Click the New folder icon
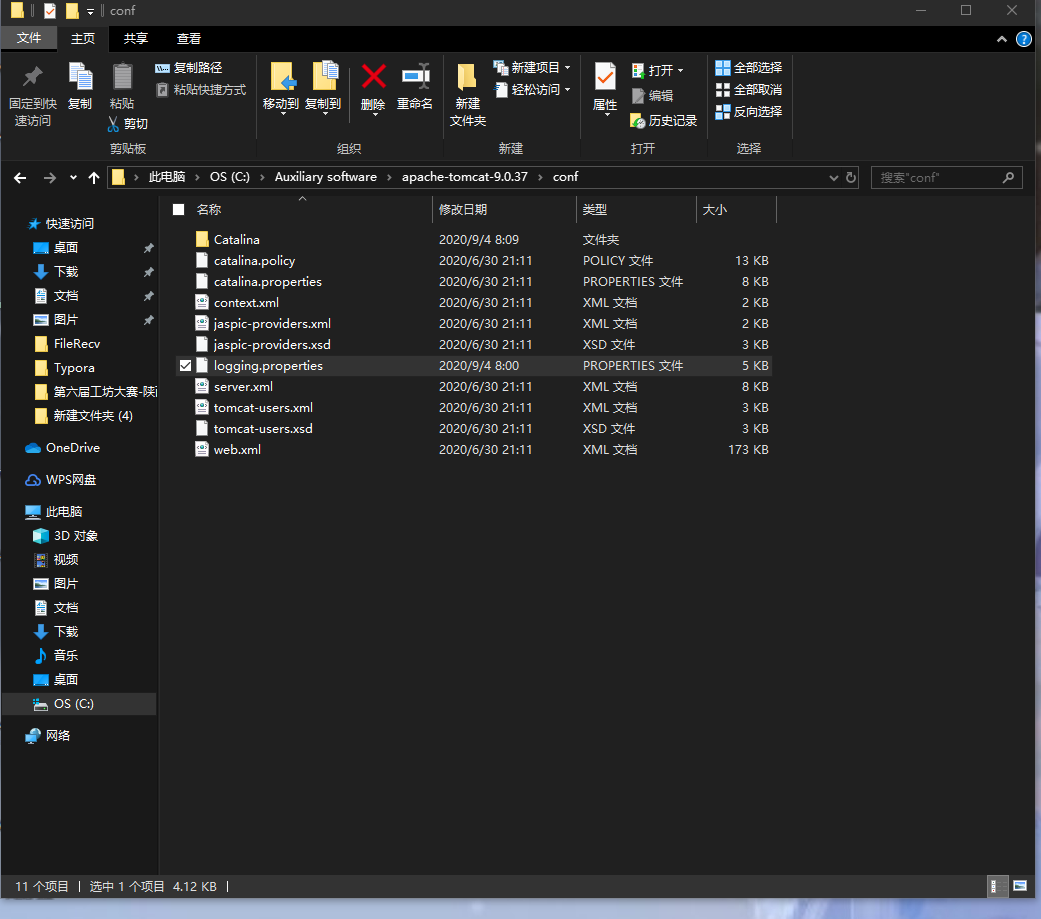Viewport: 1041px width, 919px height. point(467,77)
